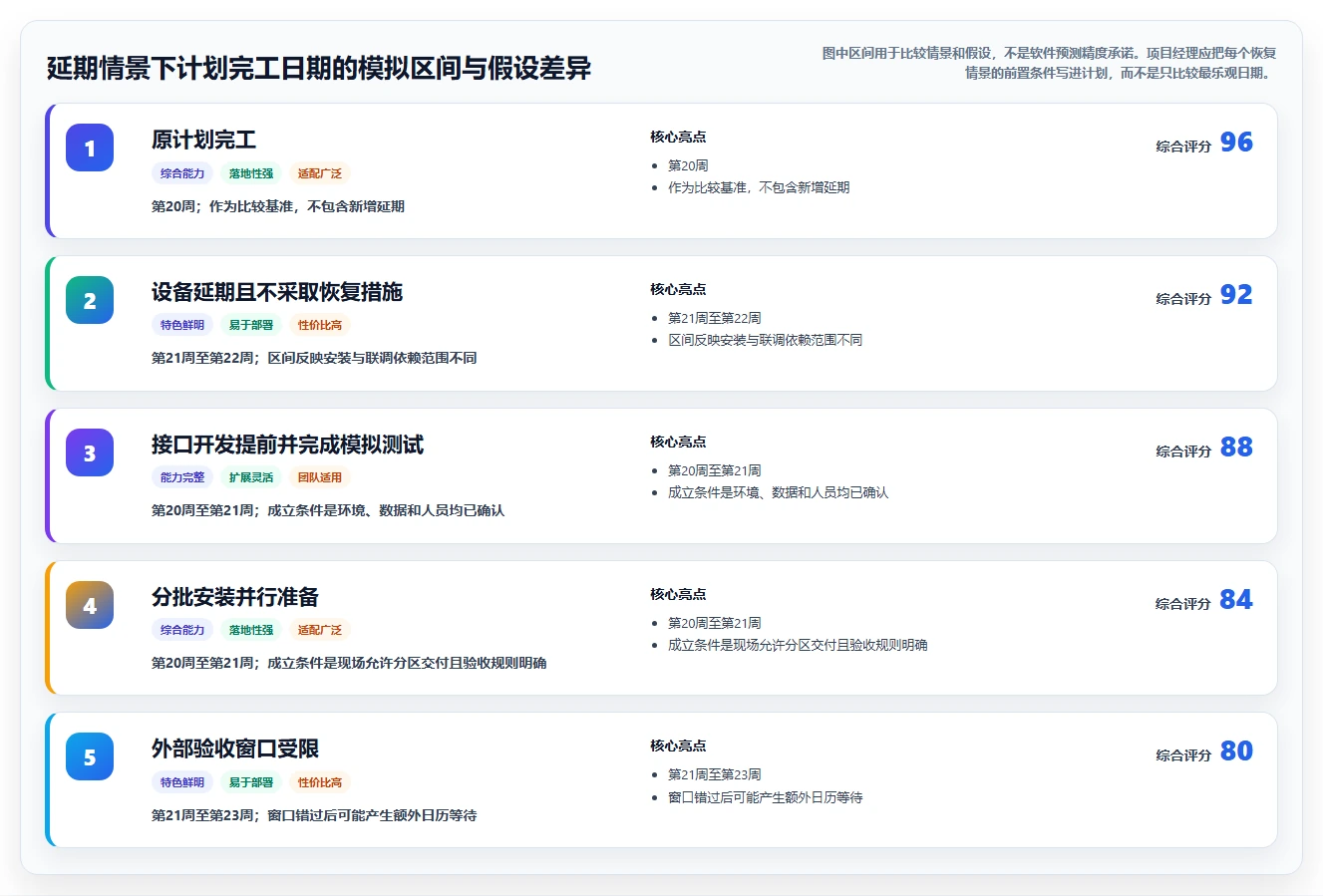Viewport: 1323px width, 896px height.
Task: Click bullet 第20周至第21周 in 接口开发提前 card
Action: tap(715, 470)
